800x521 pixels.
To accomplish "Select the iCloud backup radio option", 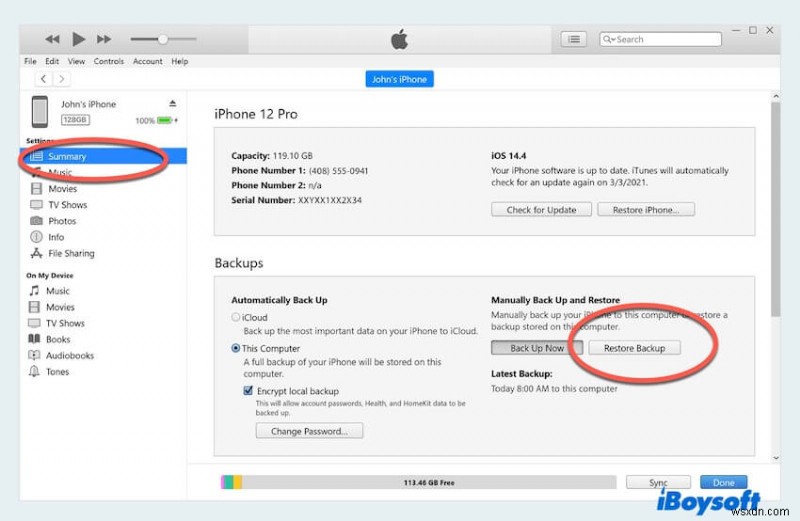I will [x=236, y=317].
